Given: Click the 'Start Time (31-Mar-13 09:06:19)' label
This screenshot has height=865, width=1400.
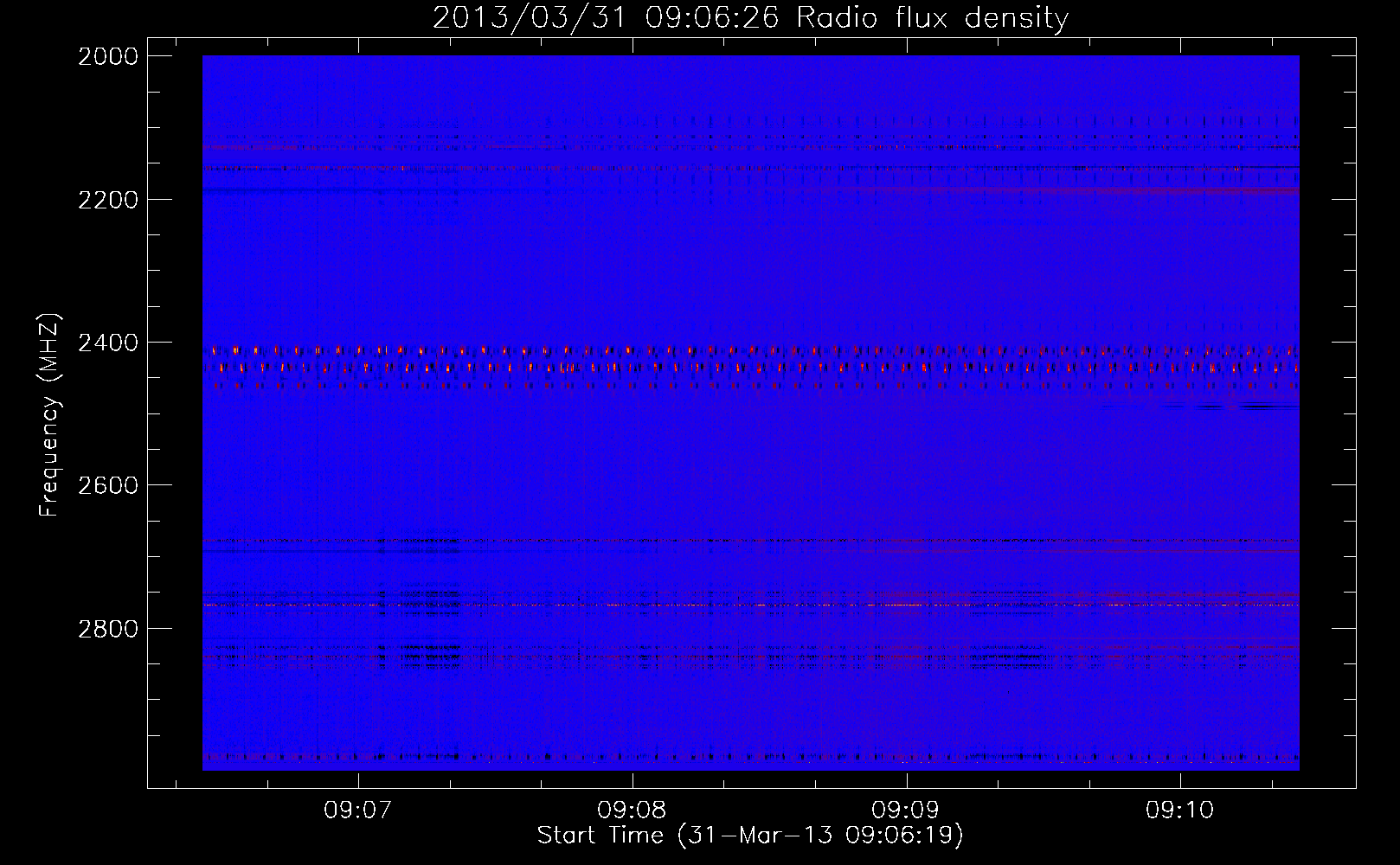Looking at the screenshot, I should (750, 836).
